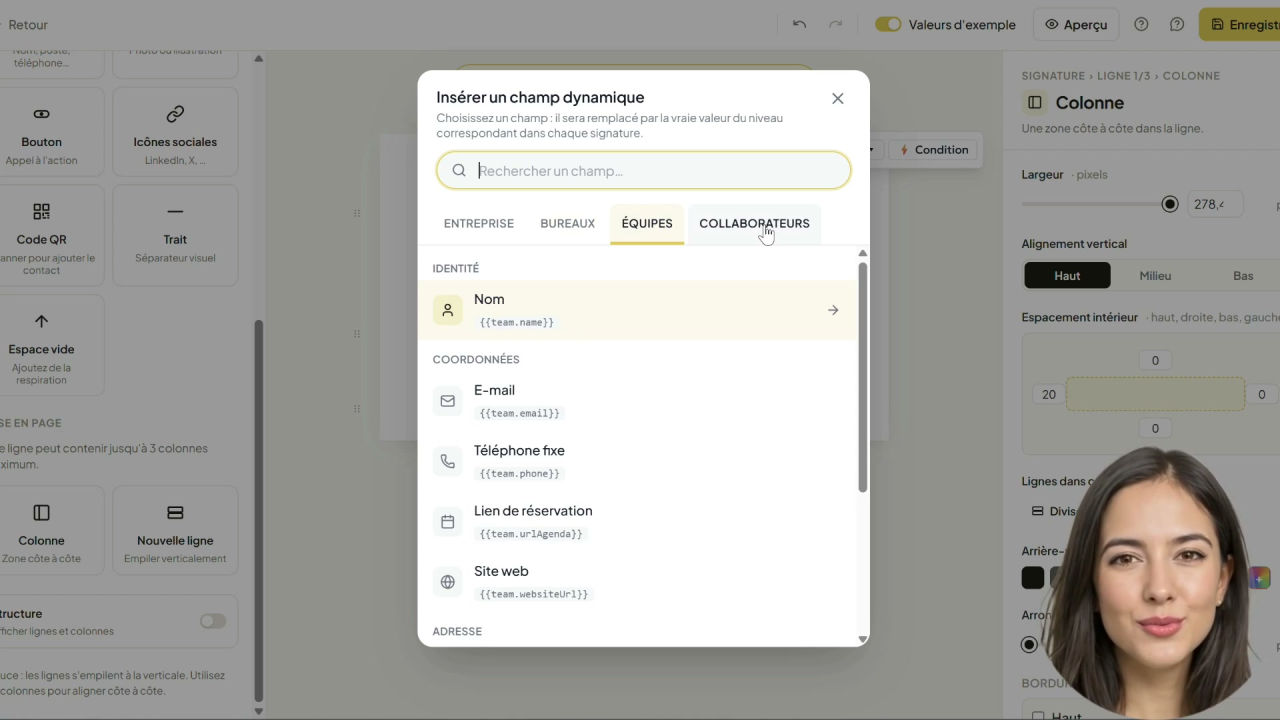This screenshot has width=1280, height=720.
Task: Click the dialog scrollbar down arrow
Action: [863, 639]
